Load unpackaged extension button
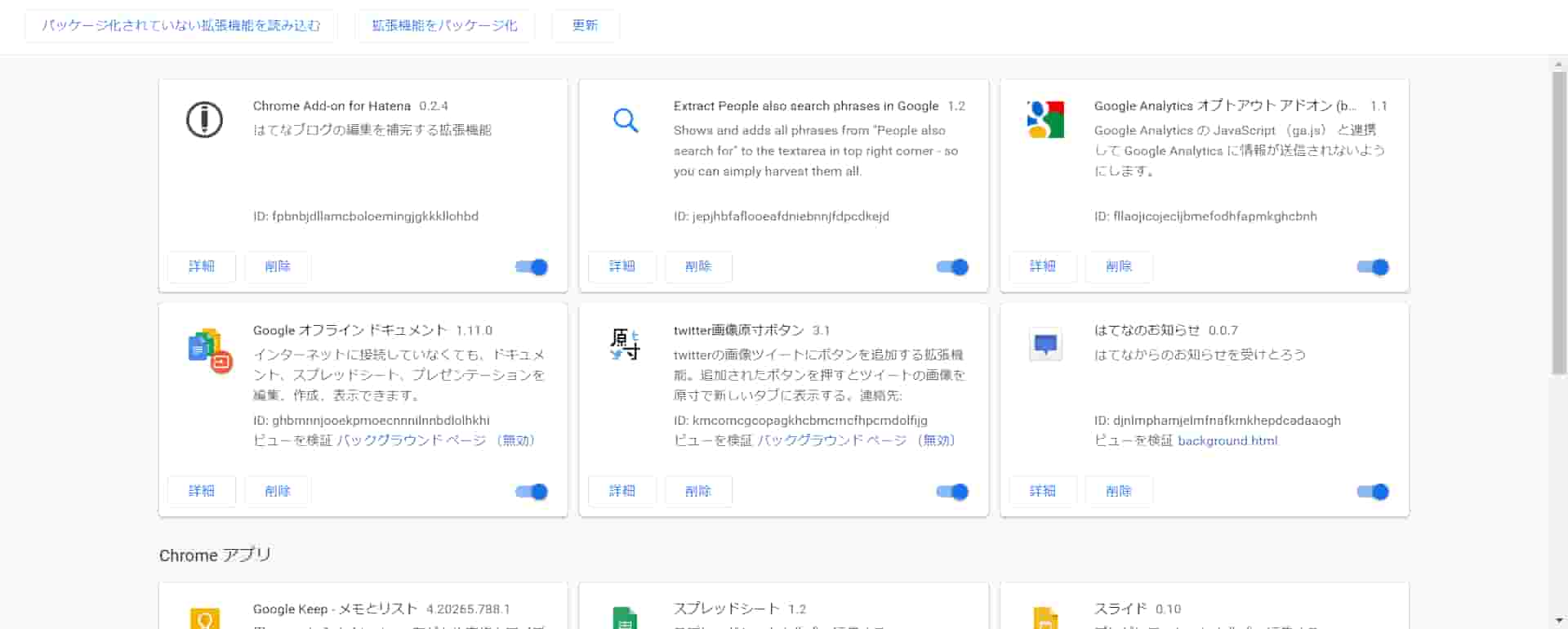The height and width of the screenshot is (629, 1568). (x=181, y=25)
